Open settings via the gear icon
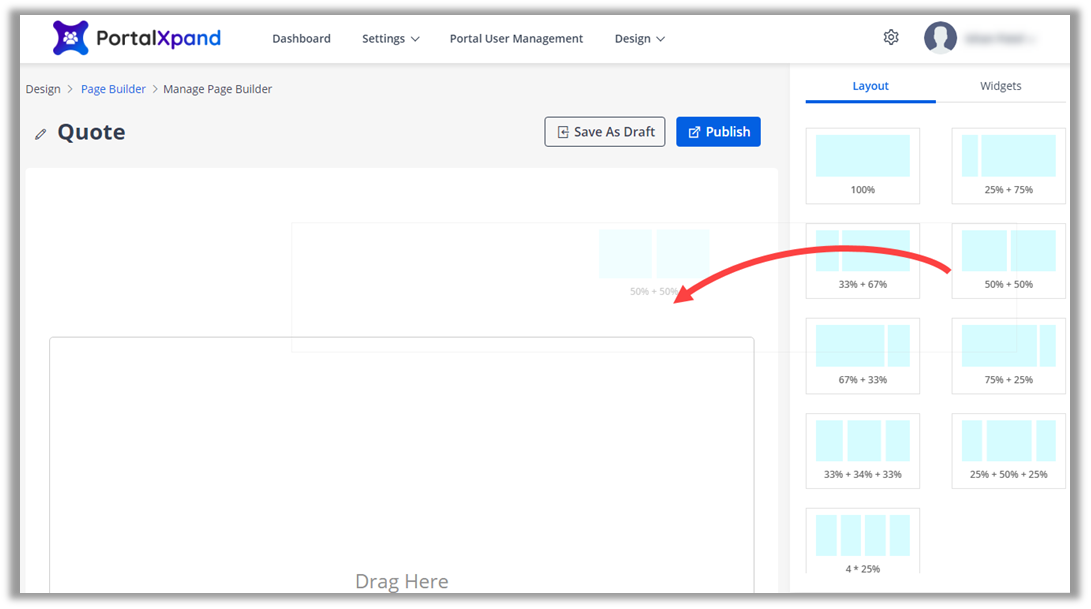The height and width of the screenshot is (609, 1091). tap(891, 38)
